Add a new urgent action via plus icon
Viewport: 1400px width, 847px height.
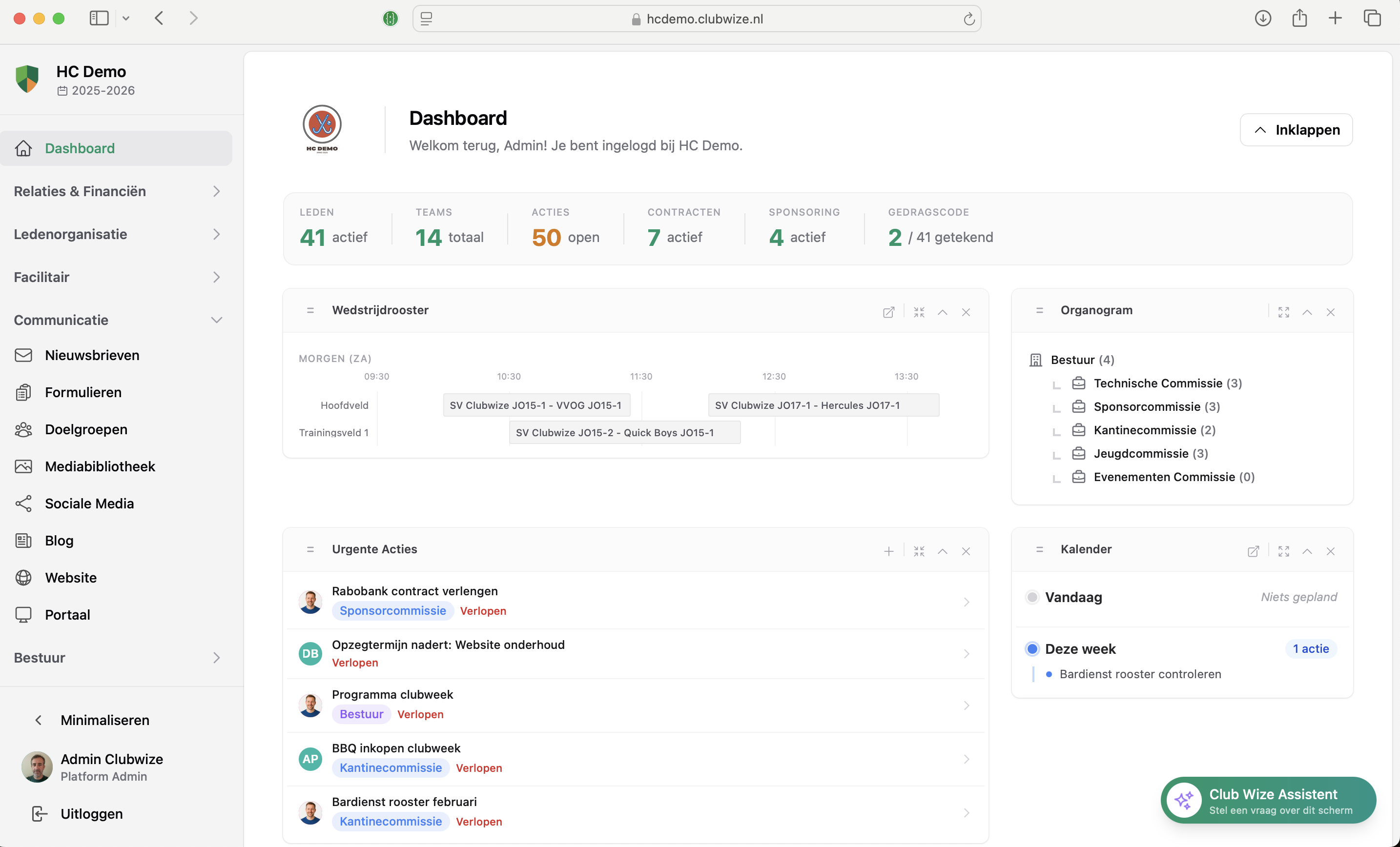(x=888, y=551)
